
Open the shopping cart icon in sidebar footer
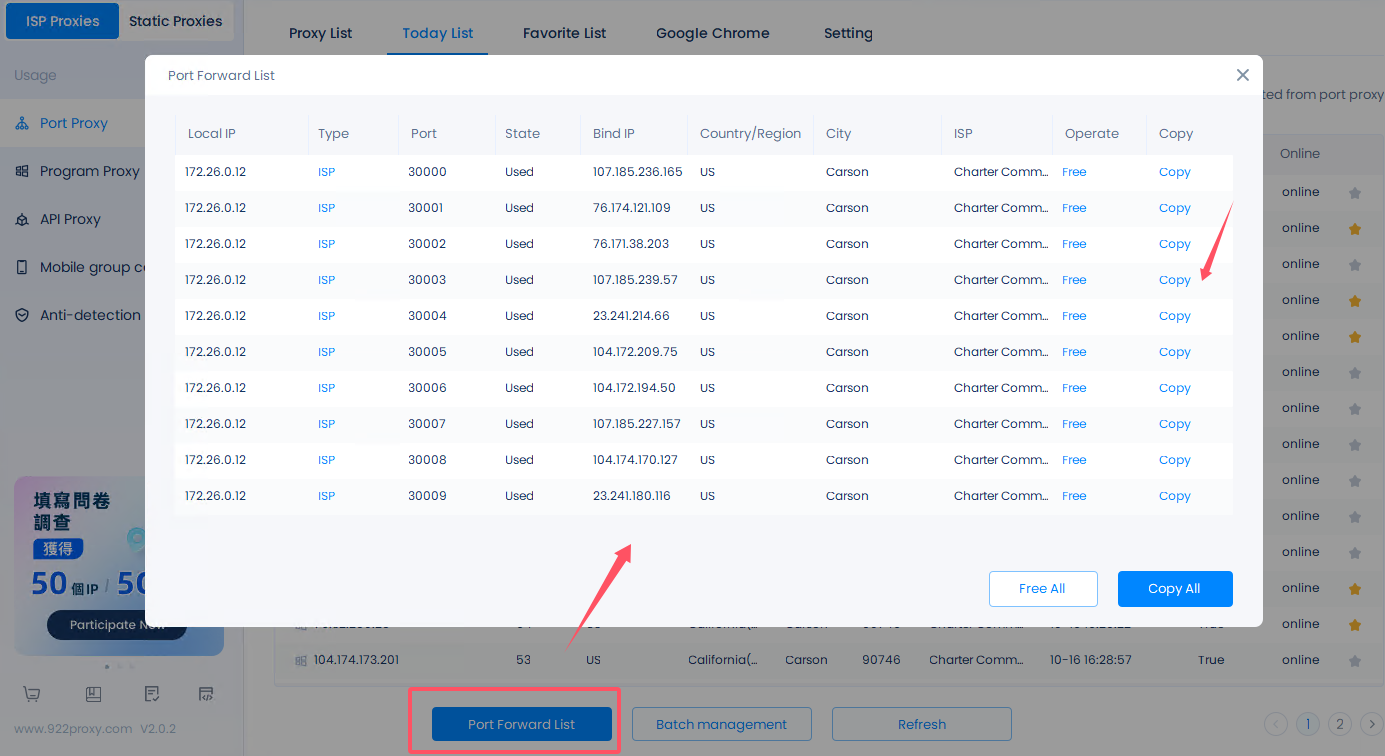click(x=31, y=694)
